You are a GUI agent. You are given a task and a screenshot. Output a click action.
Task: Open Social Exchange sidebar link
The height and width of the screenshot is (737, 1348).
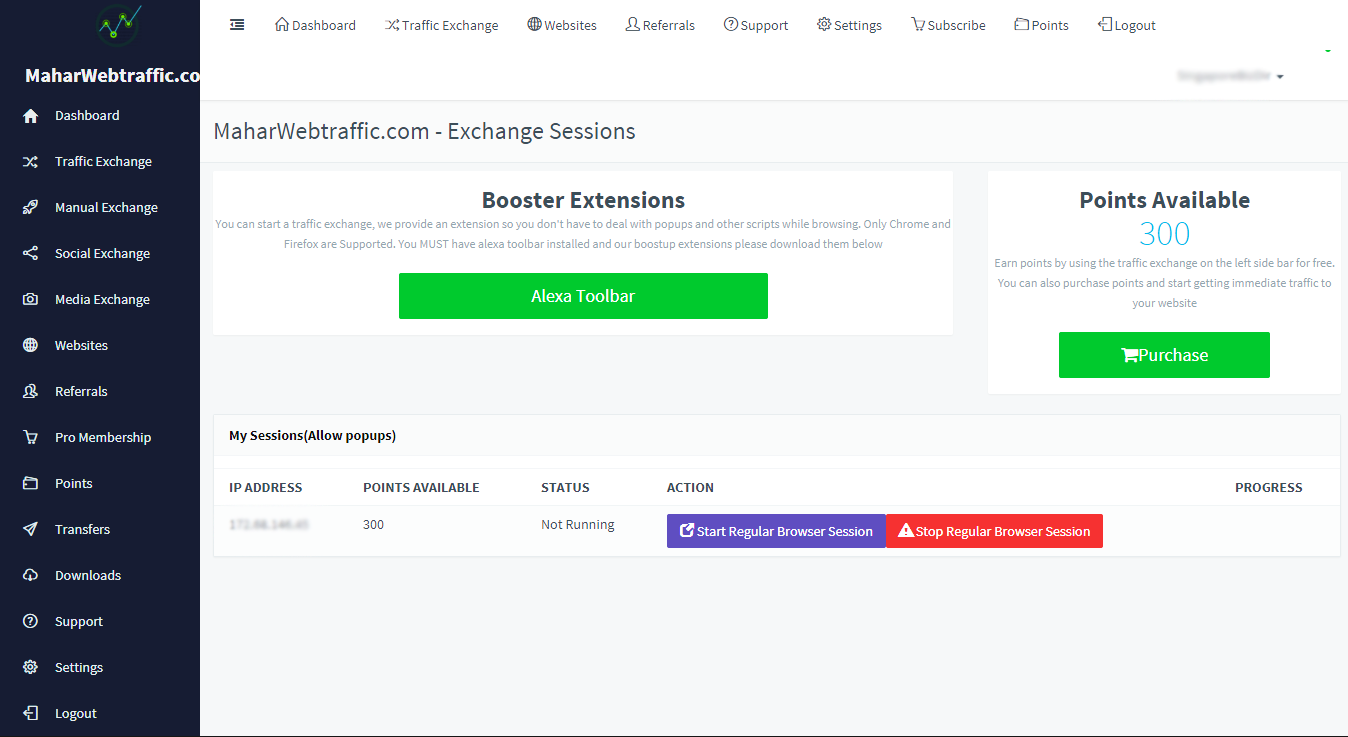click(102, 254)
